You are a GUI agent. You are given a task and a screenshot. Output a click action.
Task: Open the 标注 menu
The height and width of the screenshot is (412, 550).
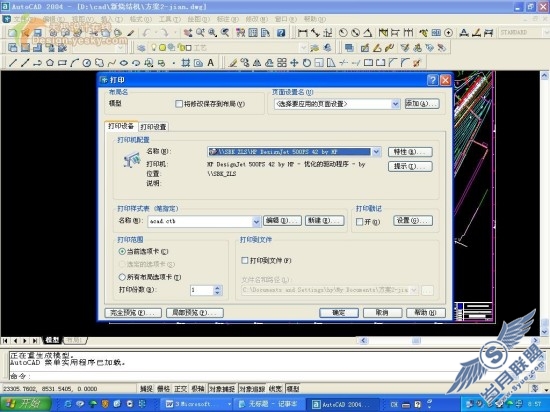pyautogui.click(x=227, y=19)
